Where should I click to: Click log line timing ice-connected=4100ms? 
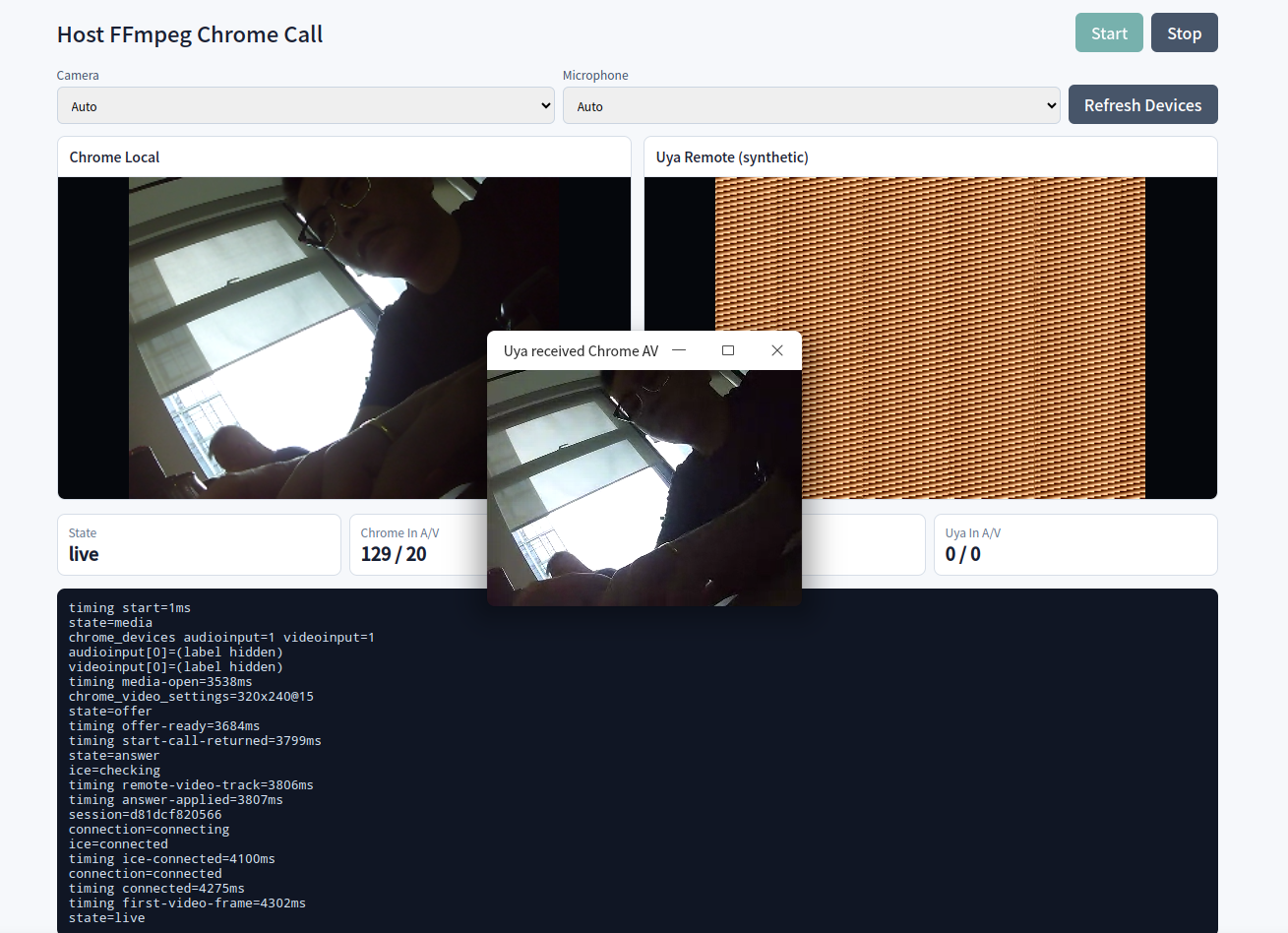(172, 859)
